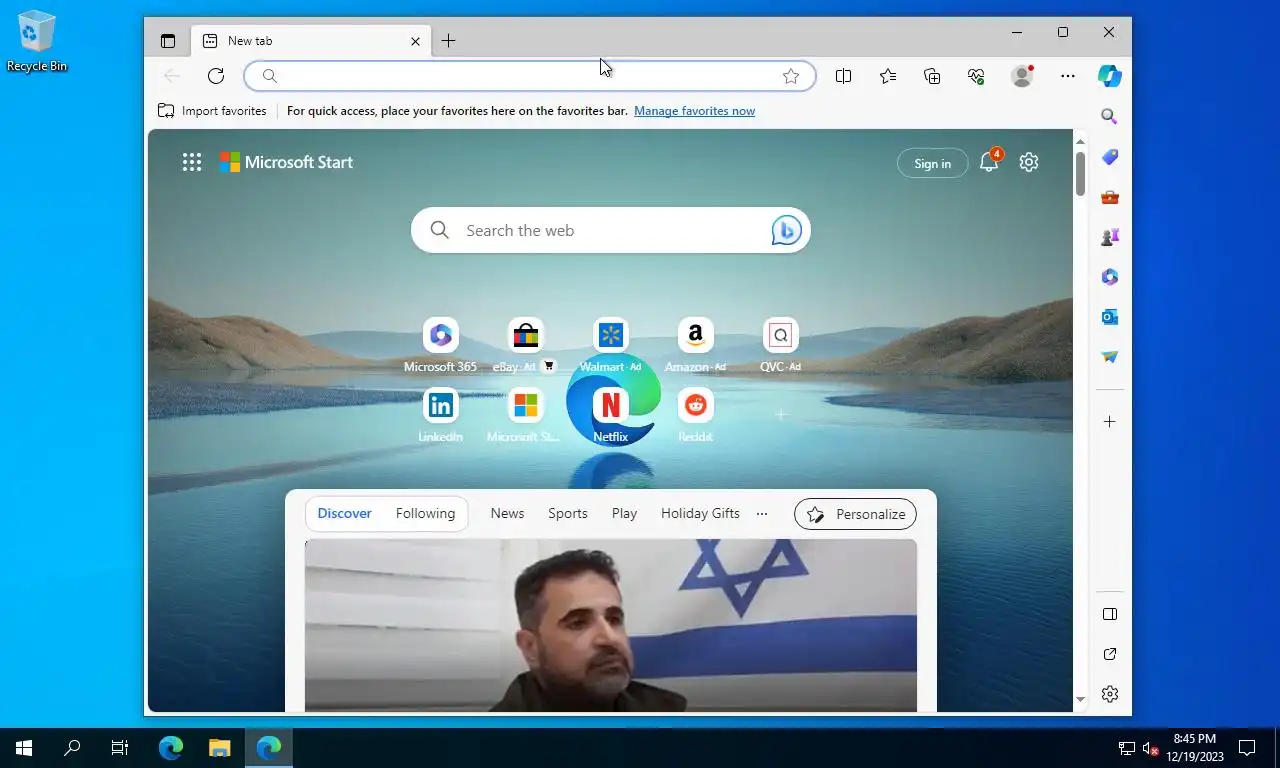Open sidebar Search icon
1280x768 pixels.
[x=1109, y=117]
